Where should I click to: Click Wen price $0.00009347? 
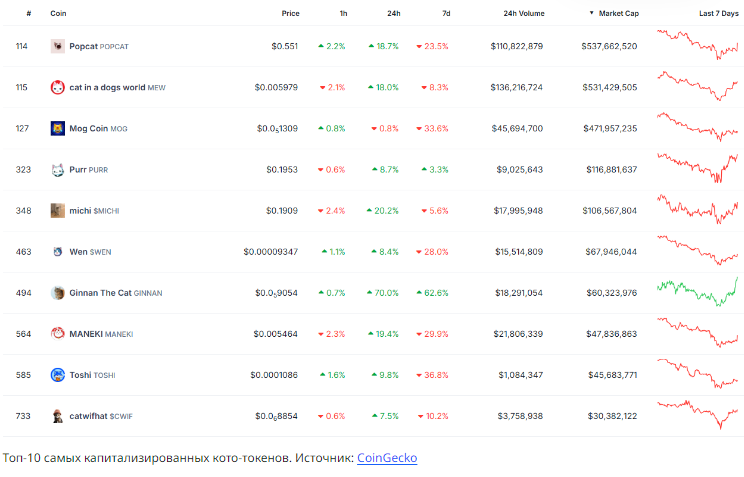tap(270, 252)
